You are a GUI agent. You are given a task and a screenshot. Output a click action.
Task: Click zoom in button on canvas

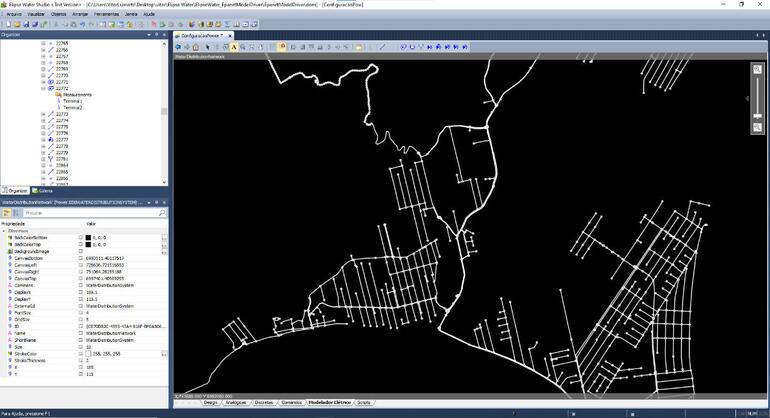click(x=758, y=70)
